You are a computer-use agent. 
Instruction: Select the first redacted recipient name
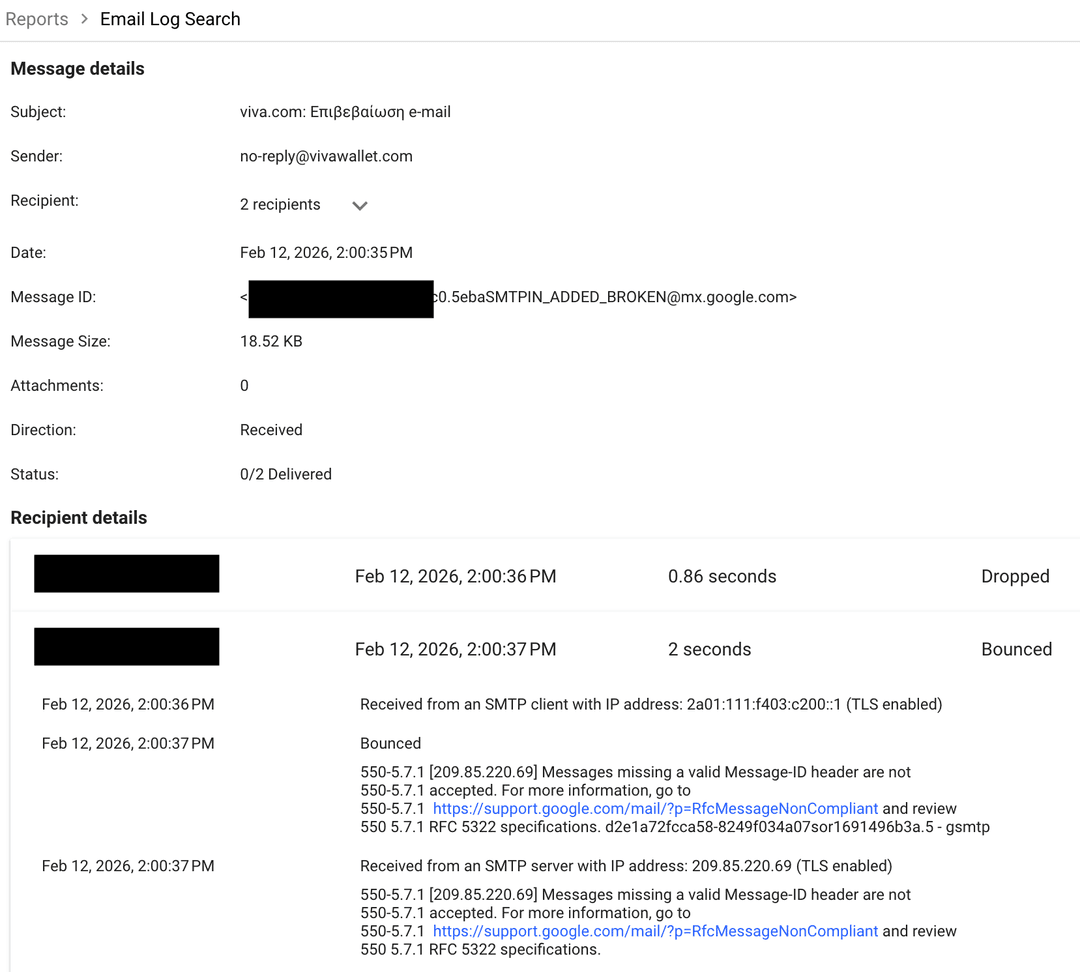pyautogui.click(x=126, y=572)
